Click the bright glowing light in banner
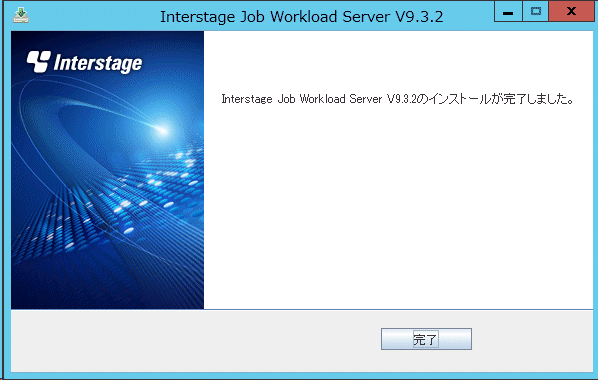The image size is (598, 380). [x=162, y=130]
